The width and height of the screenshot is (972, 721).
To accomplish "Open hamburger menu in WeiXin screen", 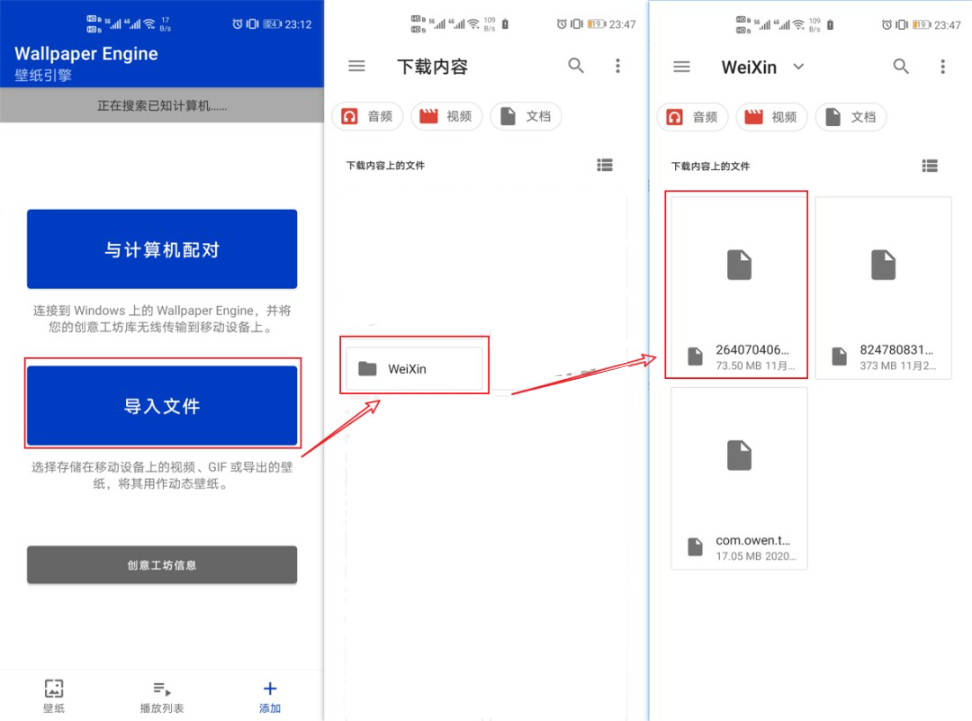I will coord(682,67).
